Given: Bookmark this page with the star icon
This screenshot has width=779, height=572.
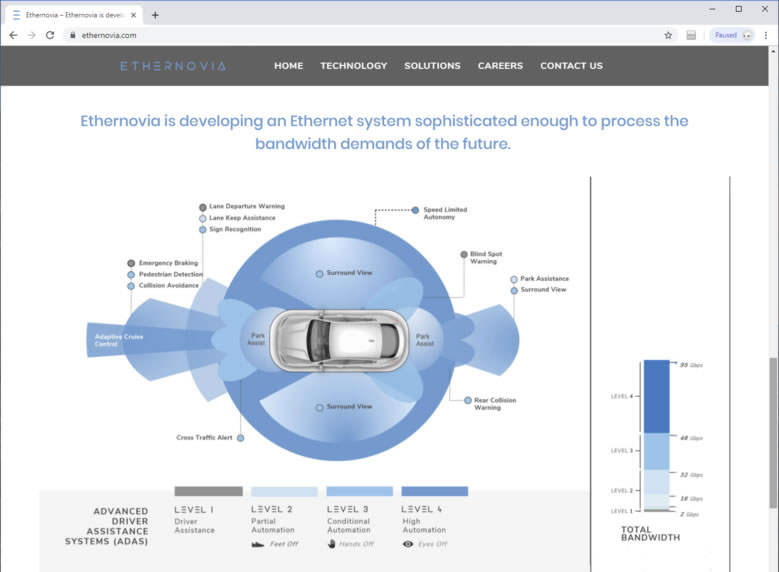Looking at the screenshot, I should coord(668,35).
